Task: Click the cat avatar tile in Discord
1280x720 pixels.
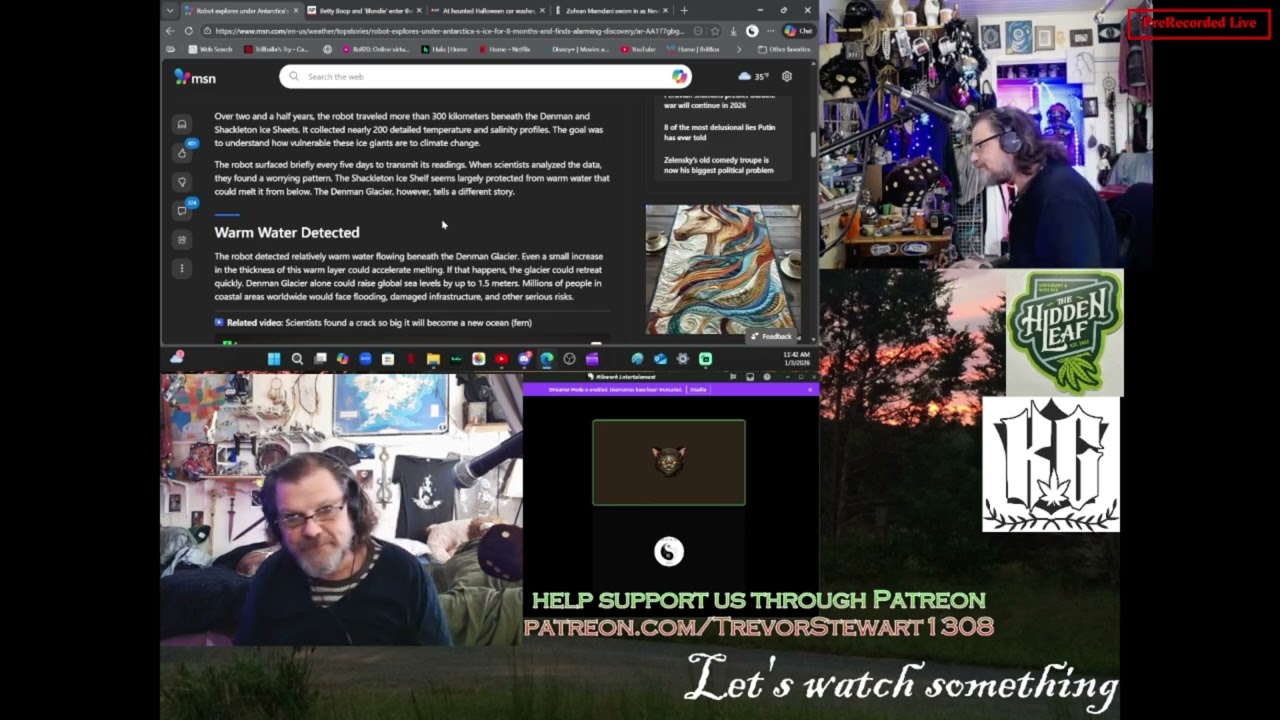Action: pos(669,462)
